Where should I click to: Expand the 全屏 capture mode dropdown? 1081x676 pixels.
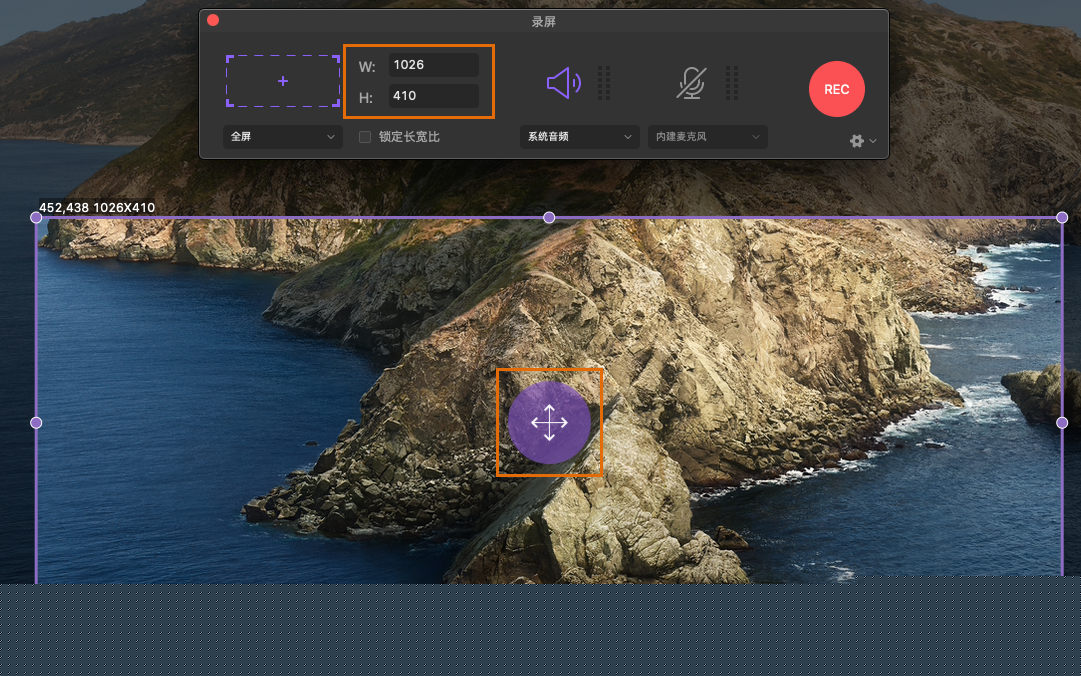pos(283,137)
